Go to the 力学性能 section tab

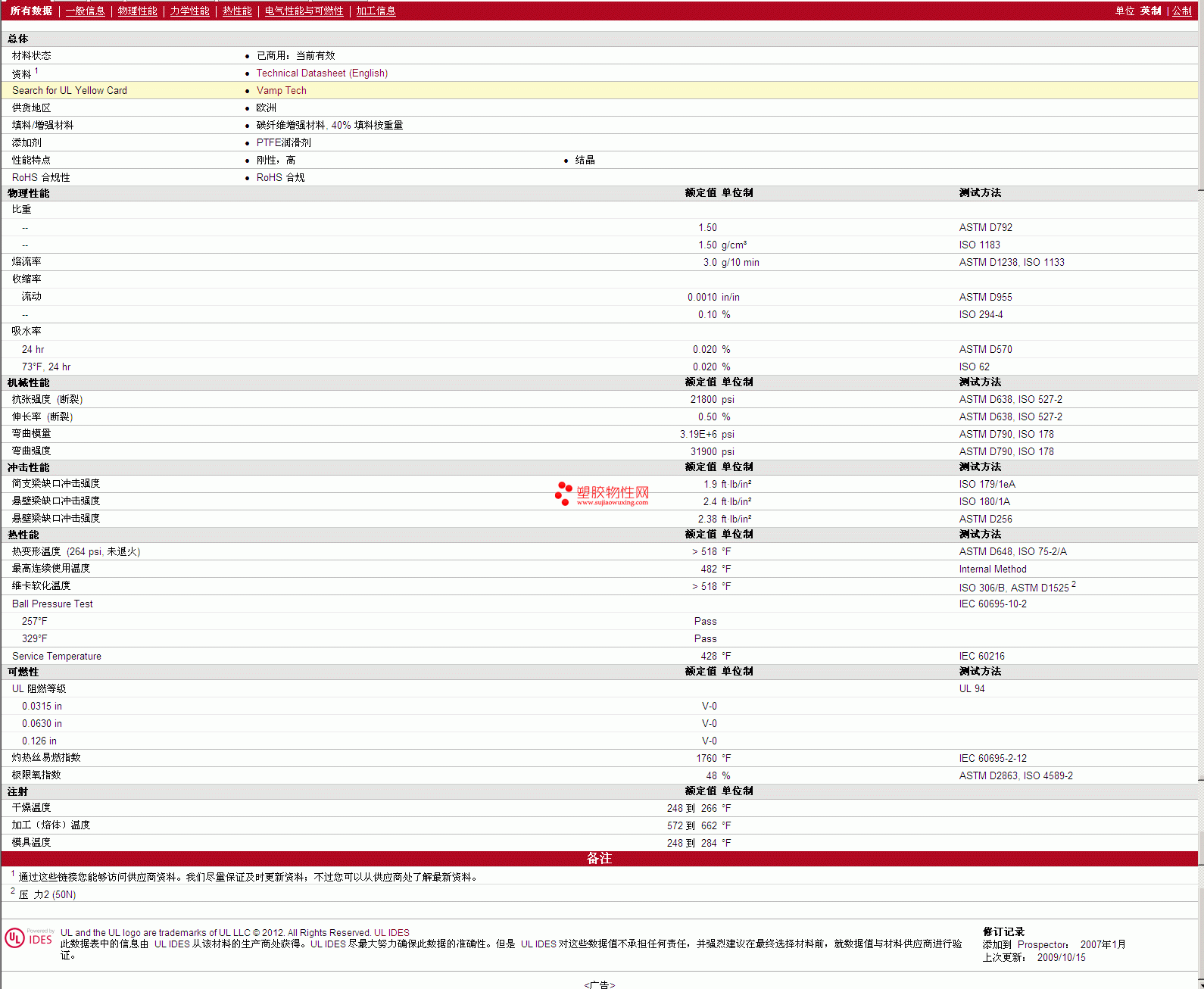tap(189, 11)
